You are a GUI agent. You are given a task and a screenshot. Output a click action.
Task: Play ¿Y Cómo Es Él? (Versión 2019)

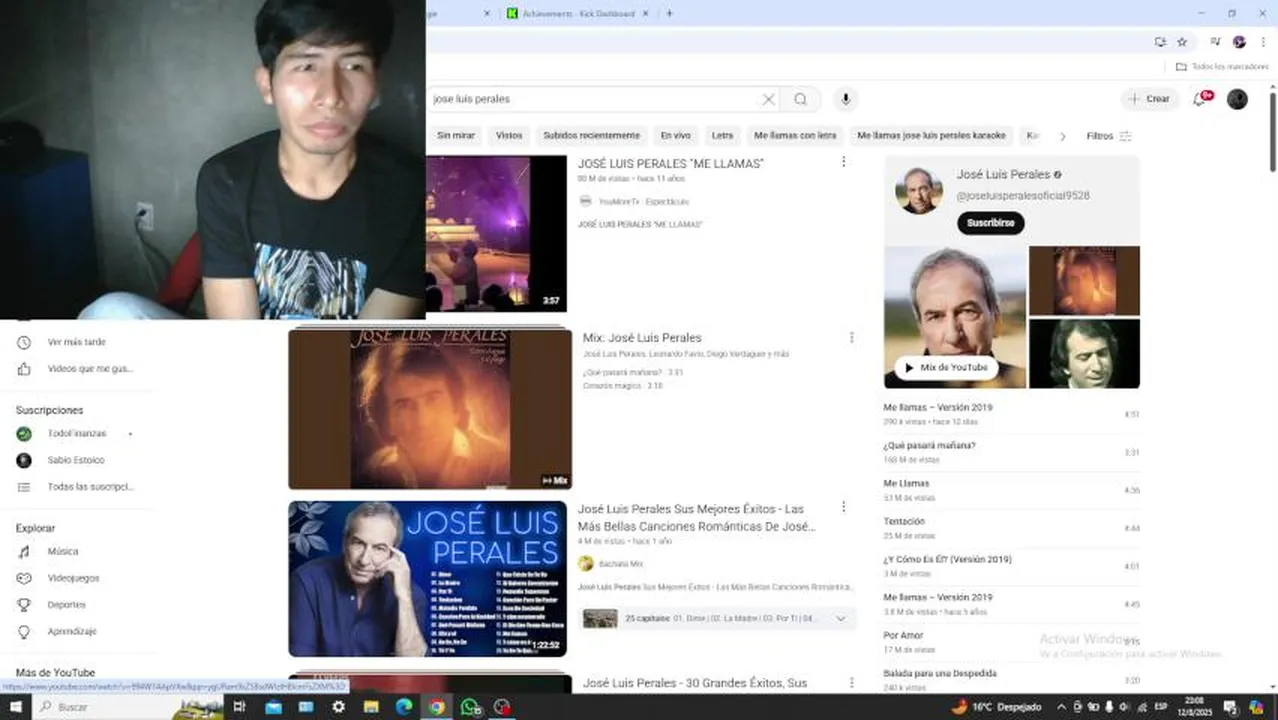point(1011,566)
